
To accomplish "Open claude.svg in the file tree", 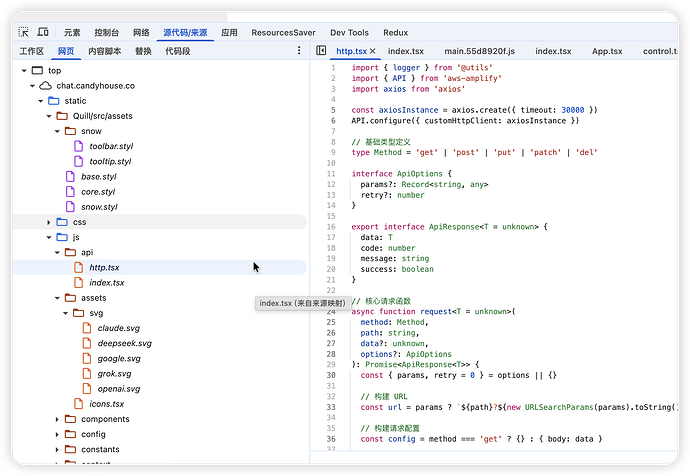I will click(x=119, y=328).
